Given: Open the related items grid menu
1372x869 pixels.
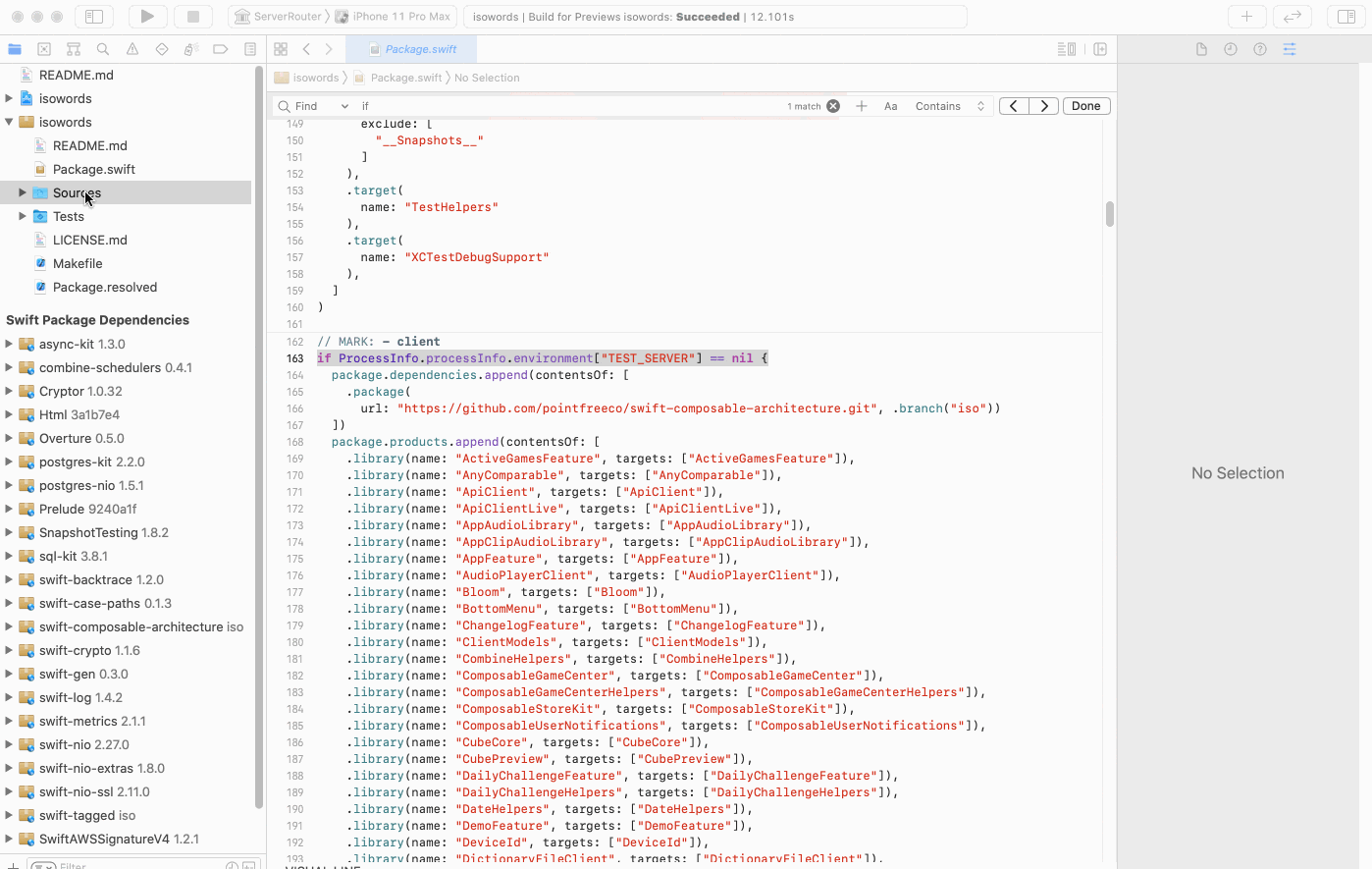Looking at the screenshot, I should 281,49.
